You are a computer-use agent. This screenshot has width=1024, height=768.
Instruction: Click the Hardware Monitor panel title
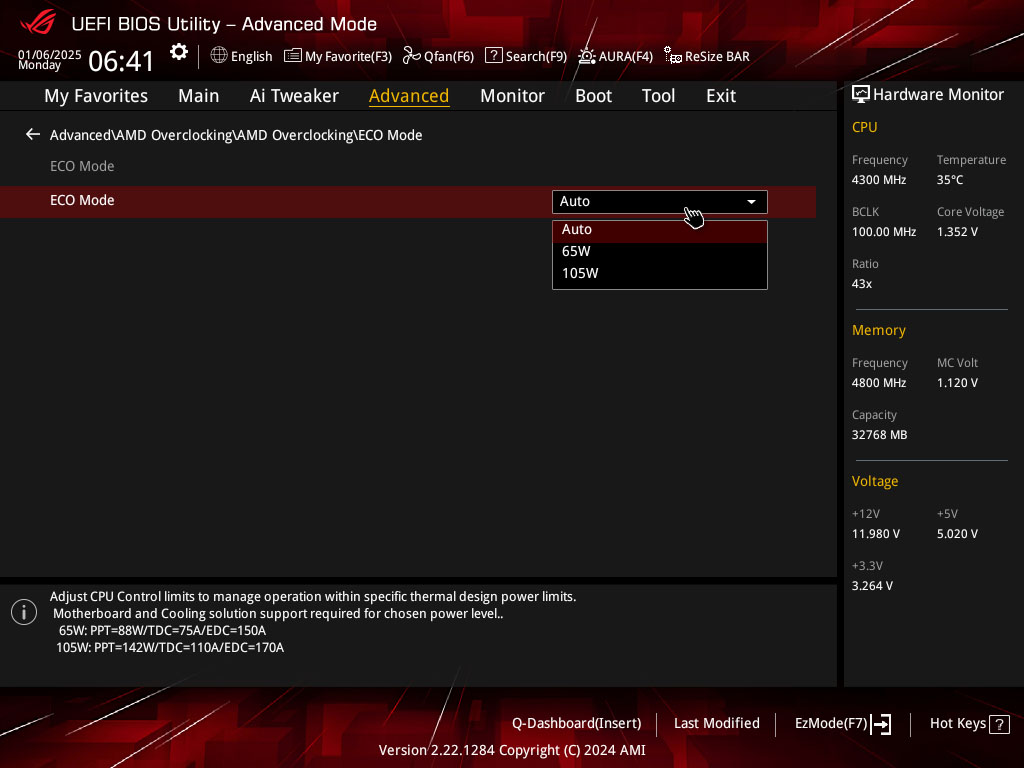(x=938, y=95)
